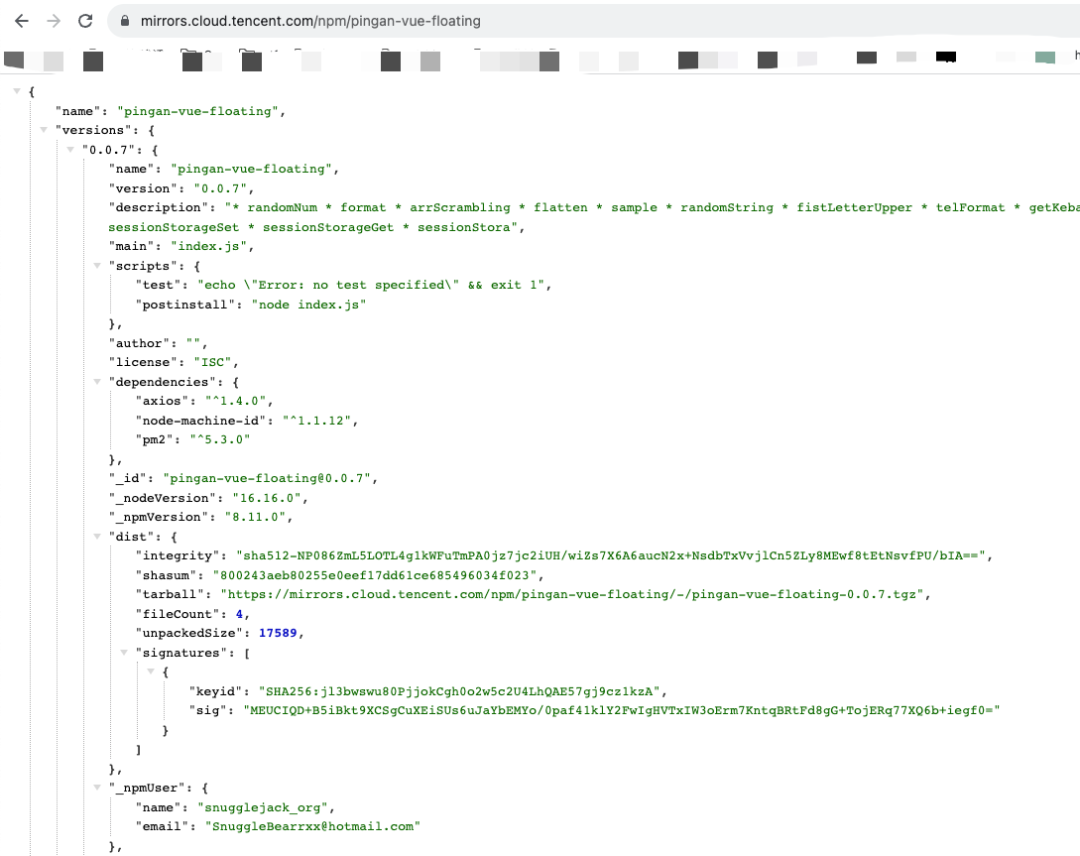Click the shasum hash value
The width and height of the screenshot is (1080, 856).
[375, 575]
